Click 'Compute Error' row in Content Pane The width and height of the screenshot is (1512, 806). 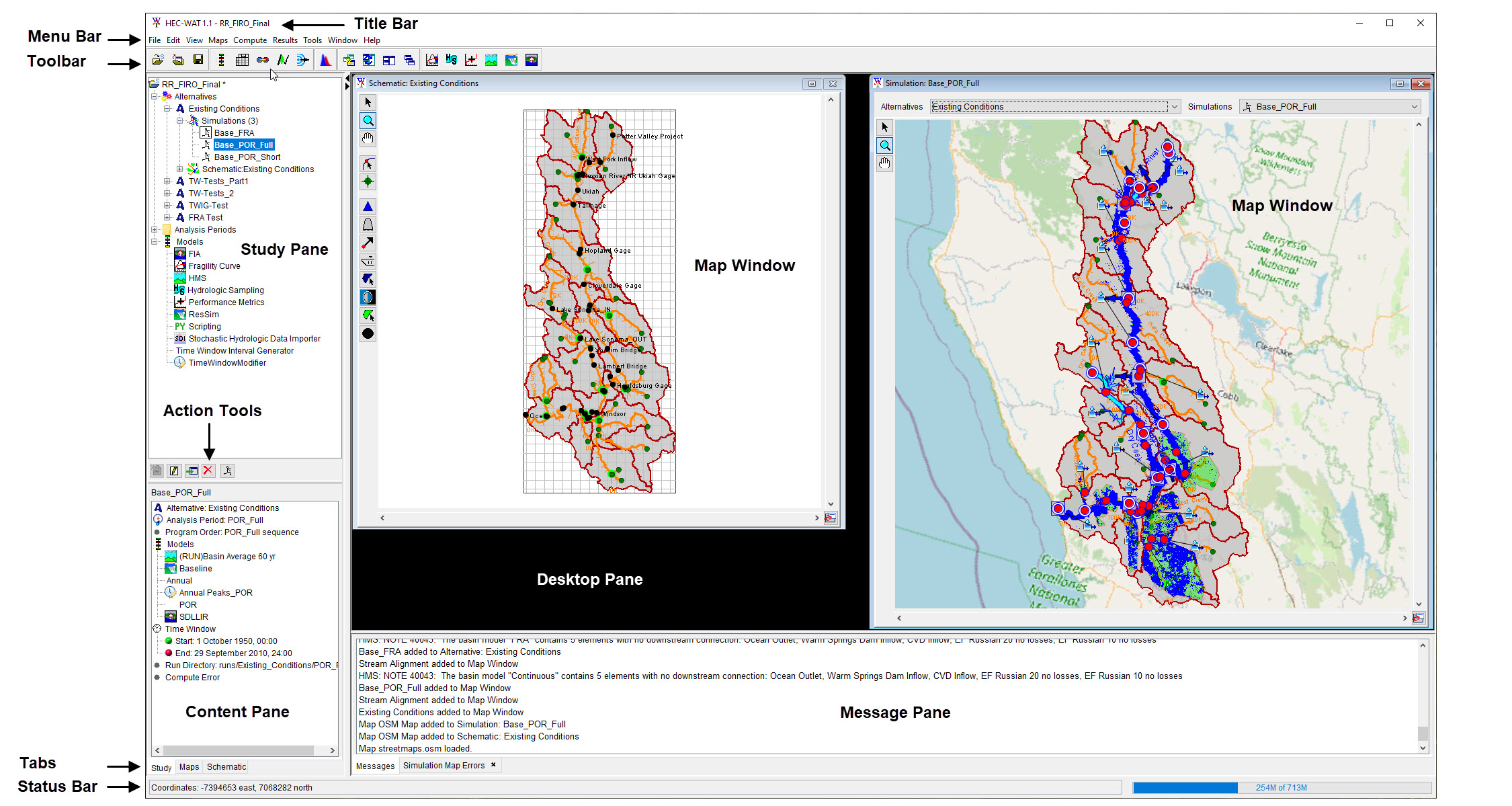point(192,678)
